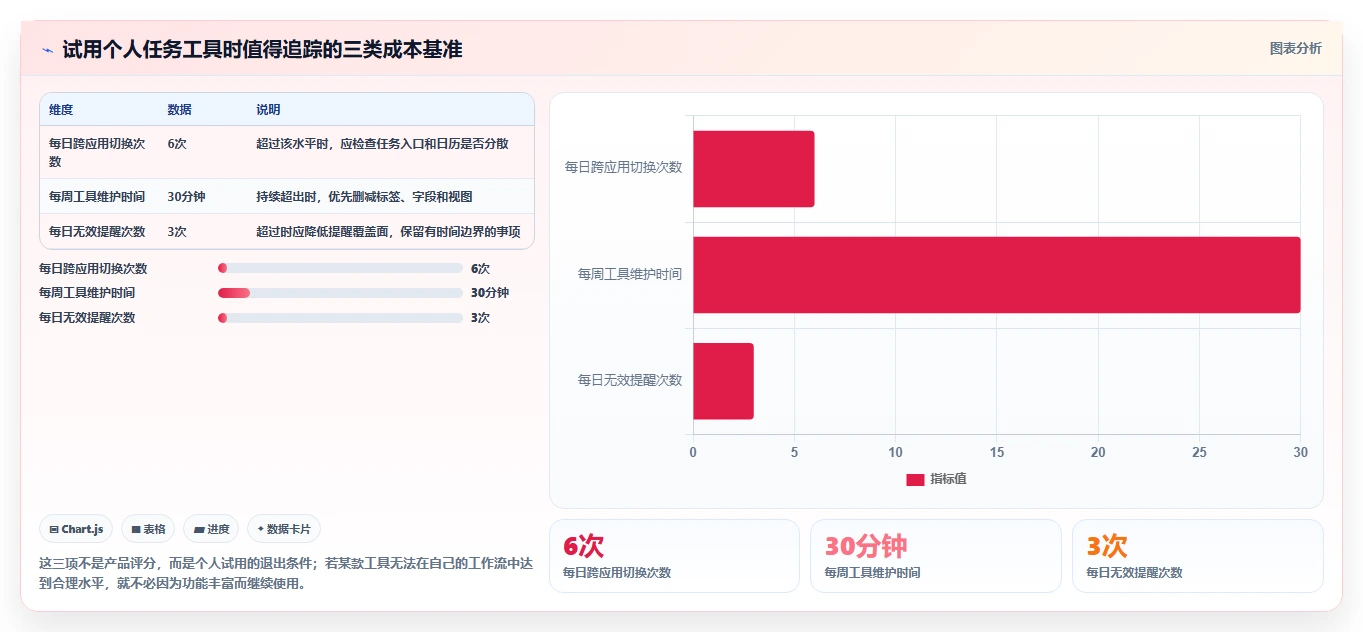Select the 数据卡片 tag chip

(x=284, y=529)
